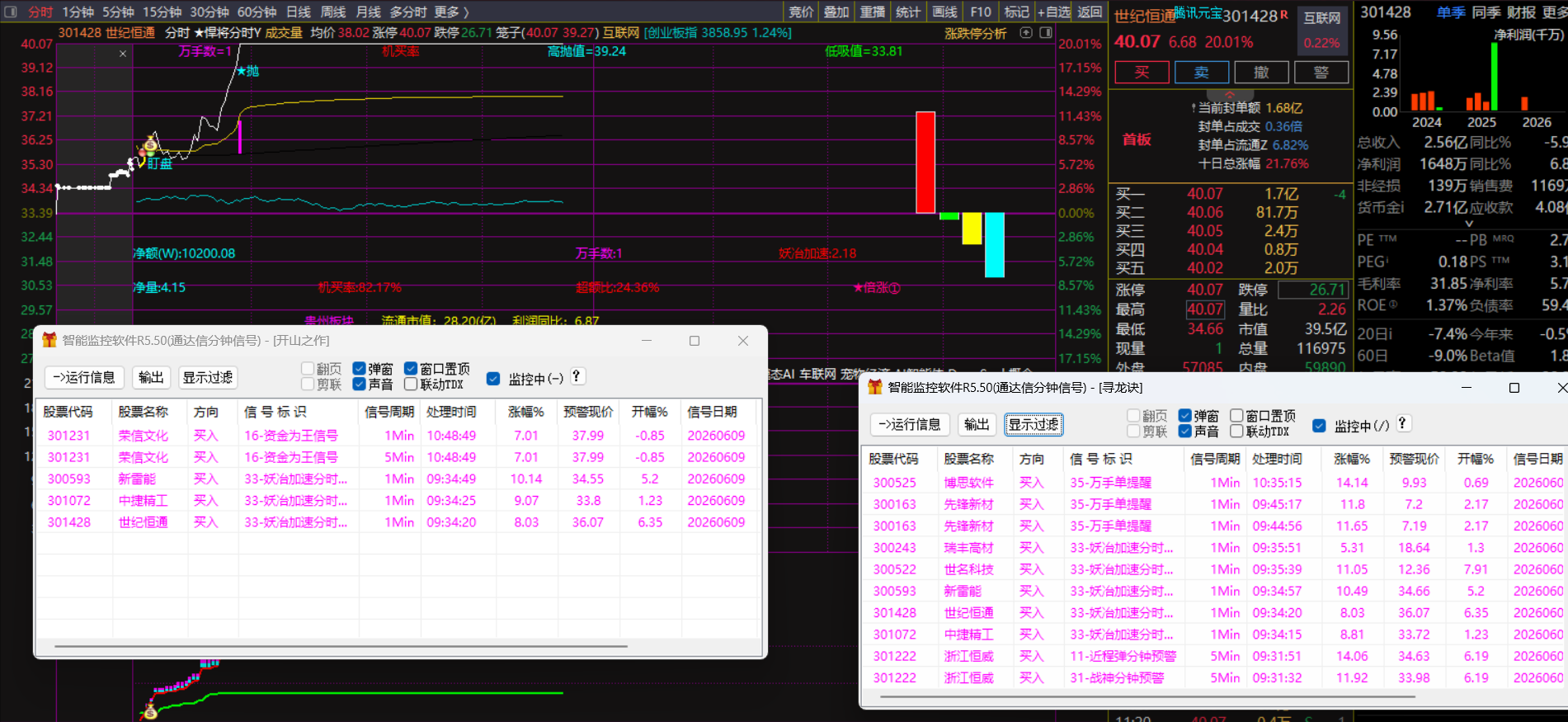Image resolution: width=1568 pixels, height=722 pixels.
Task: Toggle 监控中 checkbox in 寻龙诀 window
Action: click(1319, 426)
